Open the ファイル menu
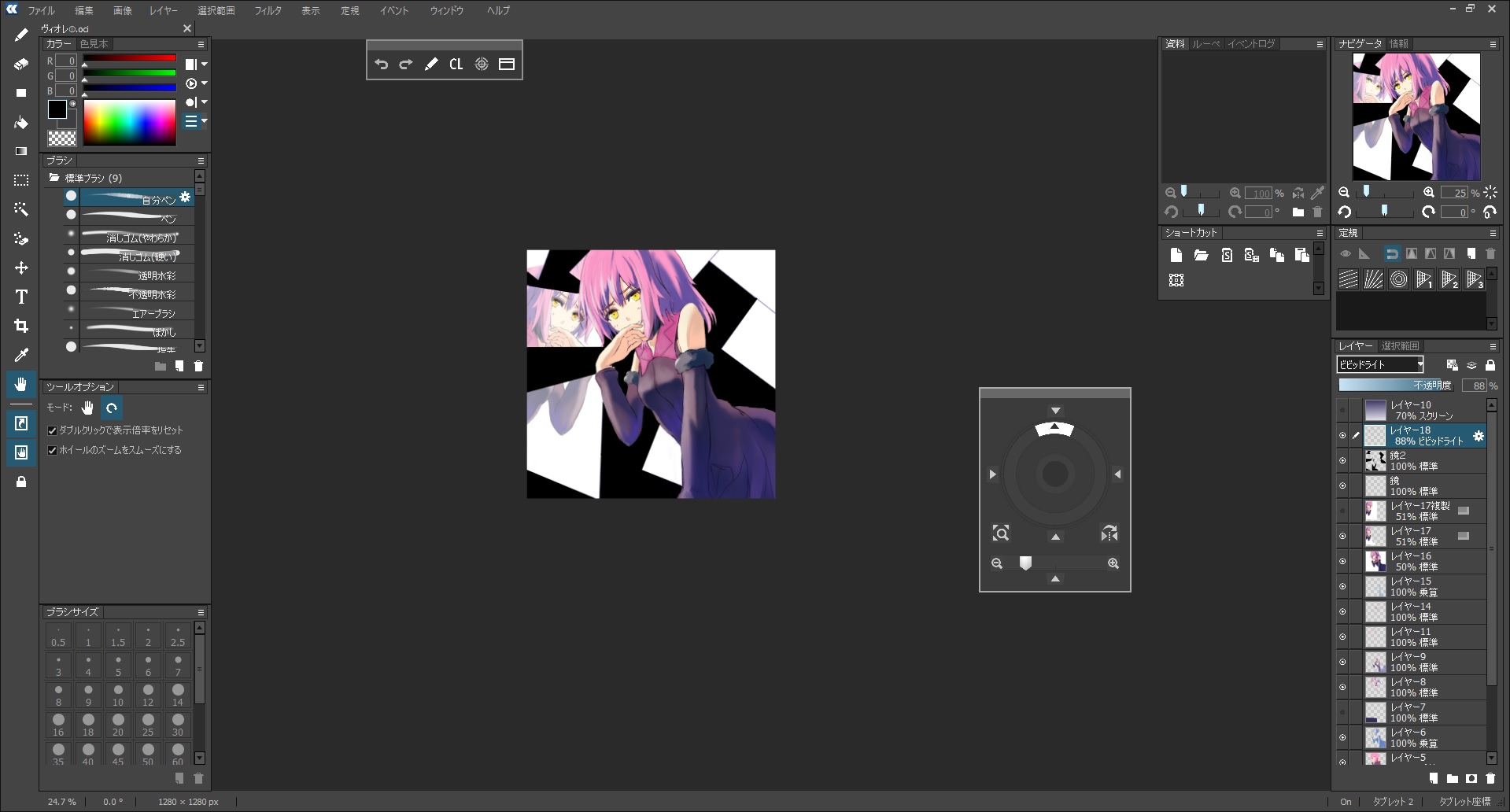This screenshot has height=812, width=1510. [41, 10]
